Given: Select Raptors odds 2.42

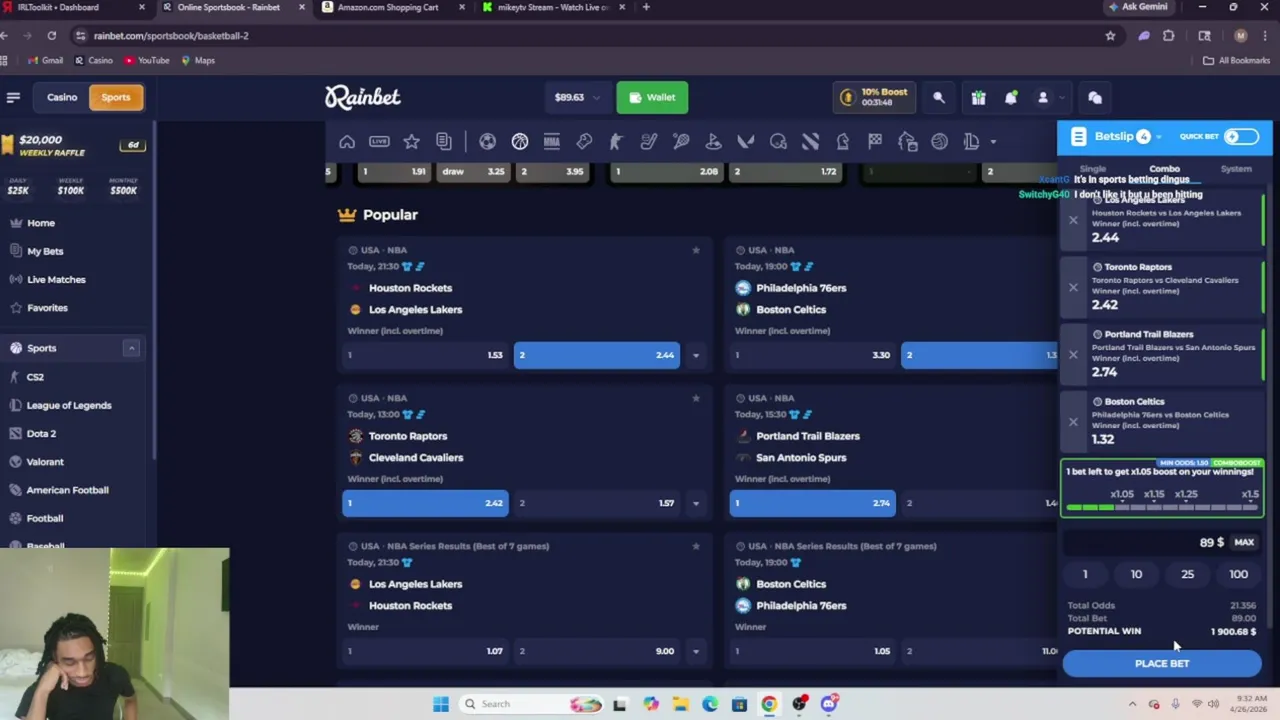Looking at the screenshot, I should pos(425,503).
